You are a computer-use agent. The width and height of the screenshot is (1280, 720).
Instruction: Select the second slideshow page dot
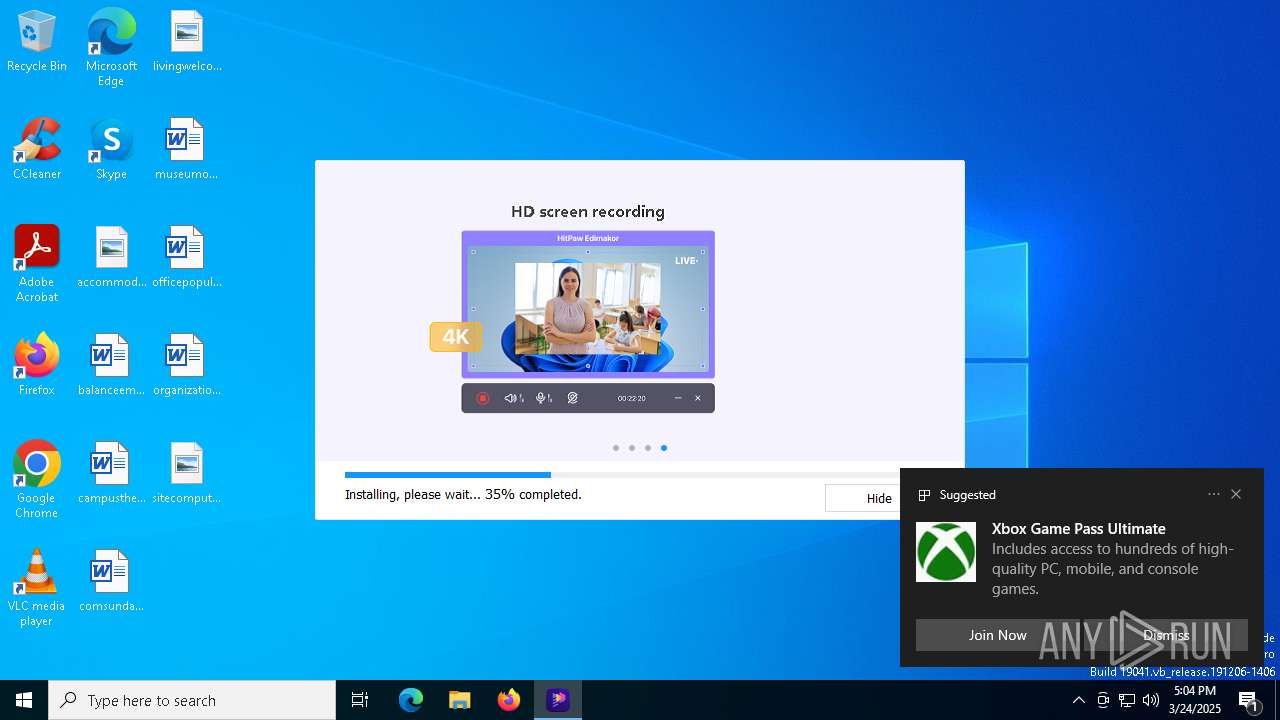coord(632,448)
